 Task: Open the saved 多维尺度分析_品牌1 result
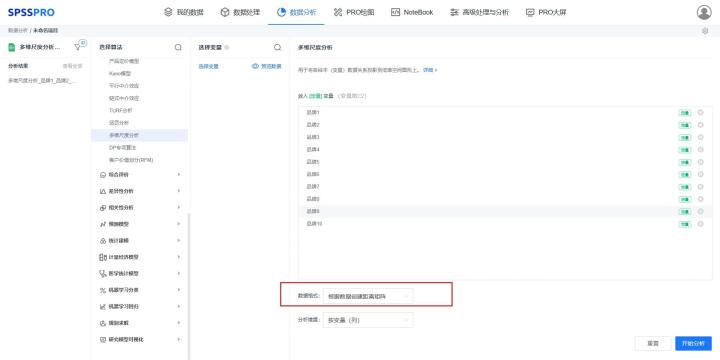tap(43, 81)
